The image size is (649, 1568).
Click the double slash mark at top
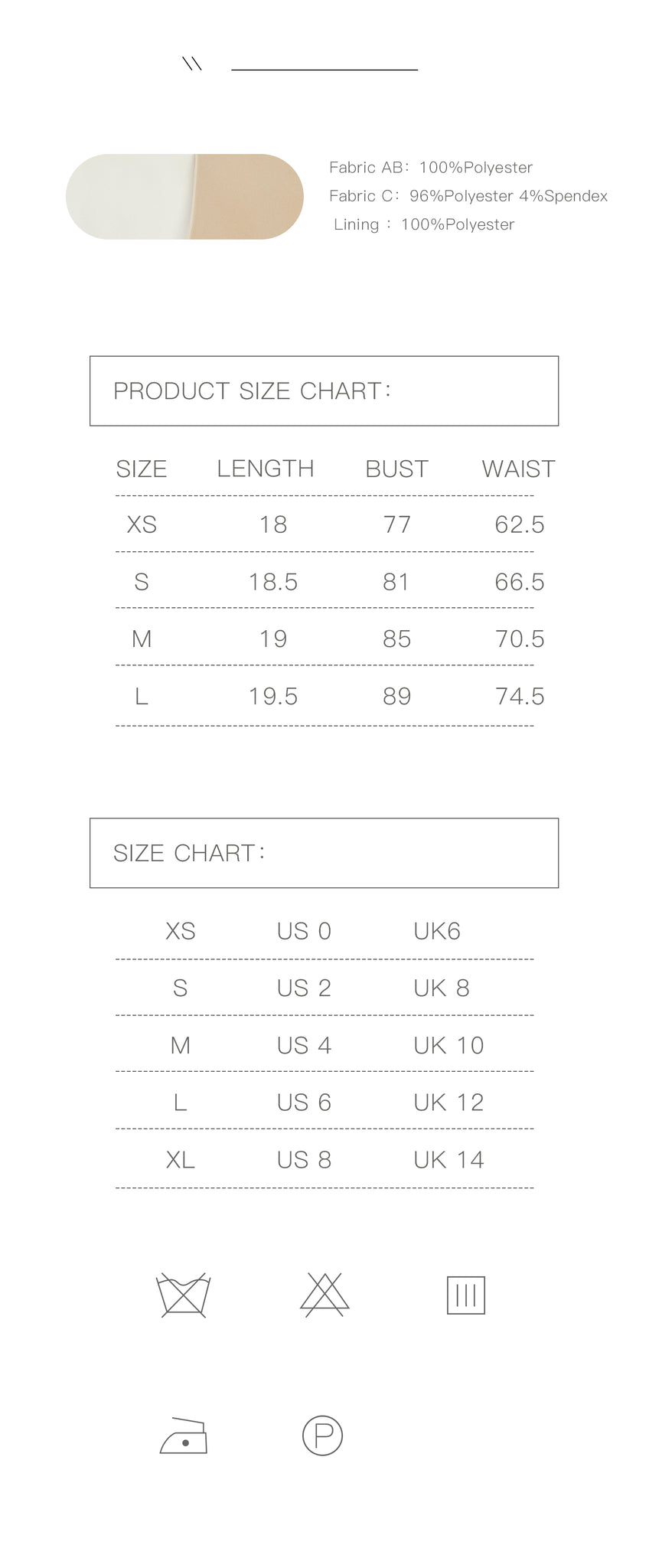[192, 64]
